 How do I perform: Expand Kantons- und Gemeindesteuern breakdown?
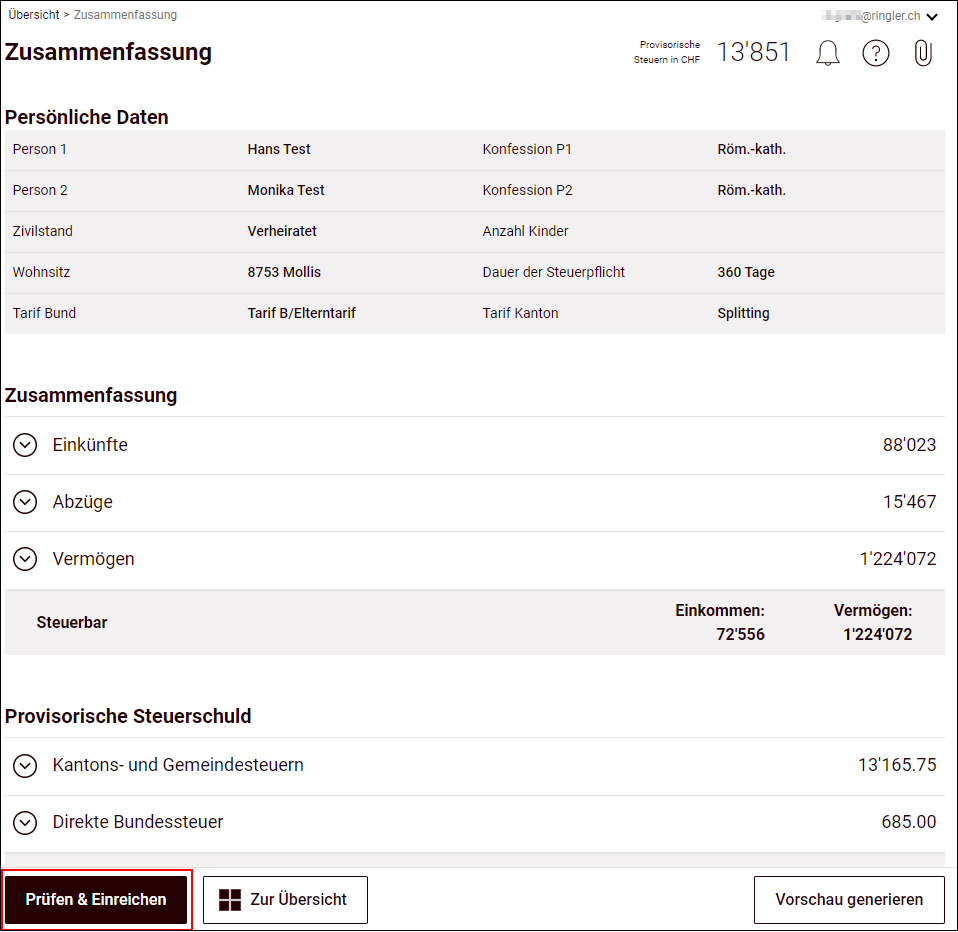25,765
